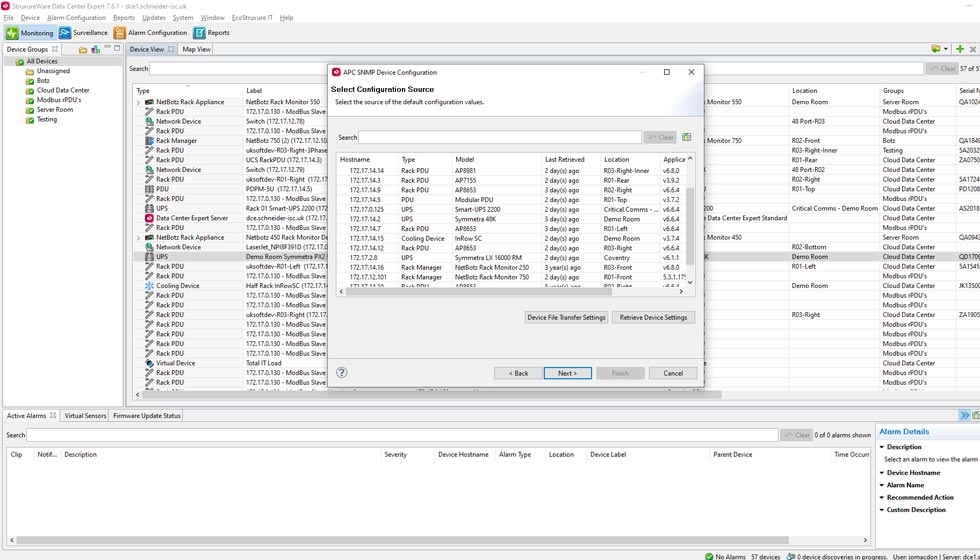Click the green No Alarms status icon
This screenshot has height=560, width=980.
708,556
